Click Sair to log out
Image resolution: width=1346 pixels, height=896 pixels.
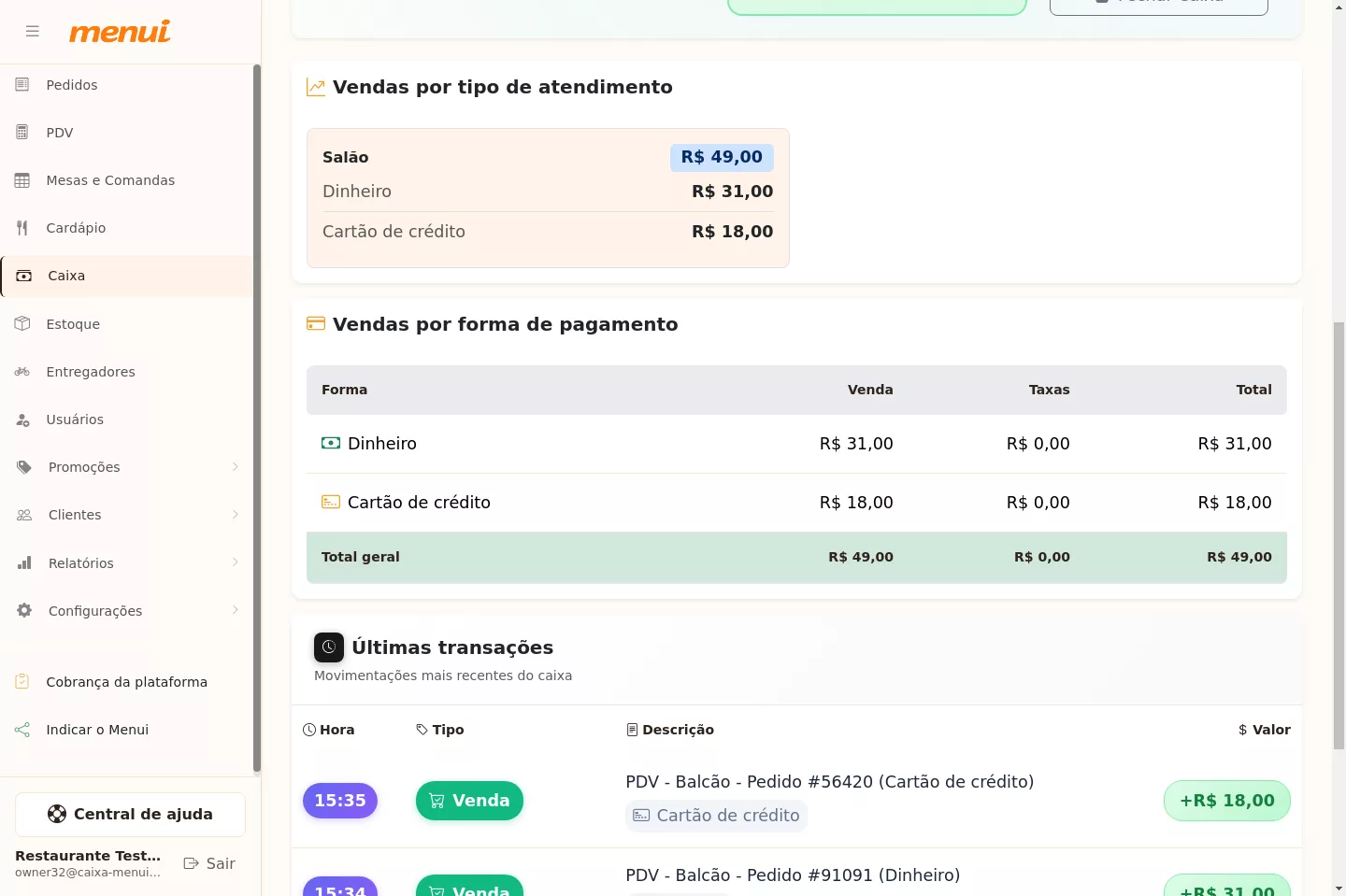click(x=209, y=863)
